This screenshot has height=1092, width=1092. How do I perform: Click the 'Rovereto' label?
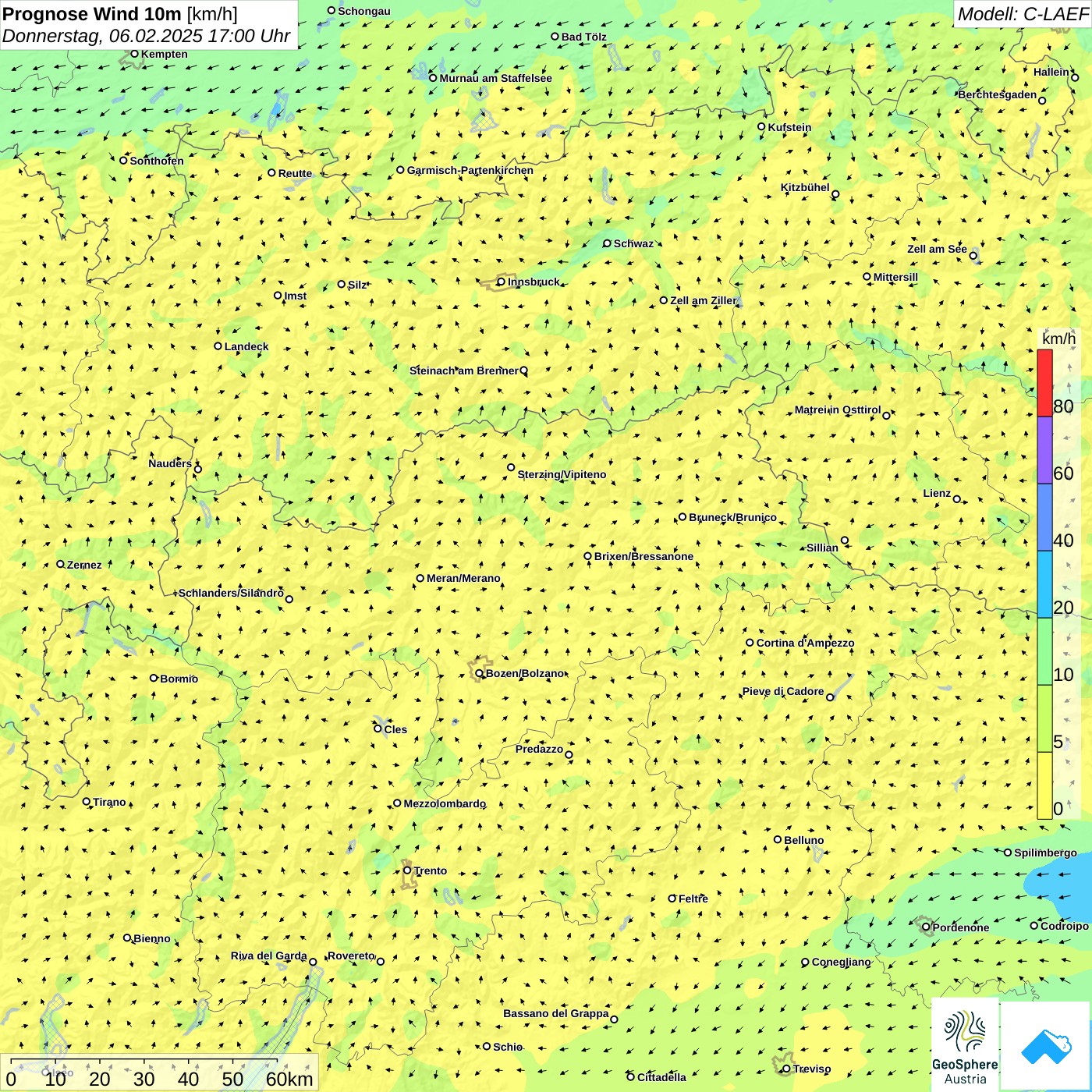pyautogui.click(x=351, y=955)
